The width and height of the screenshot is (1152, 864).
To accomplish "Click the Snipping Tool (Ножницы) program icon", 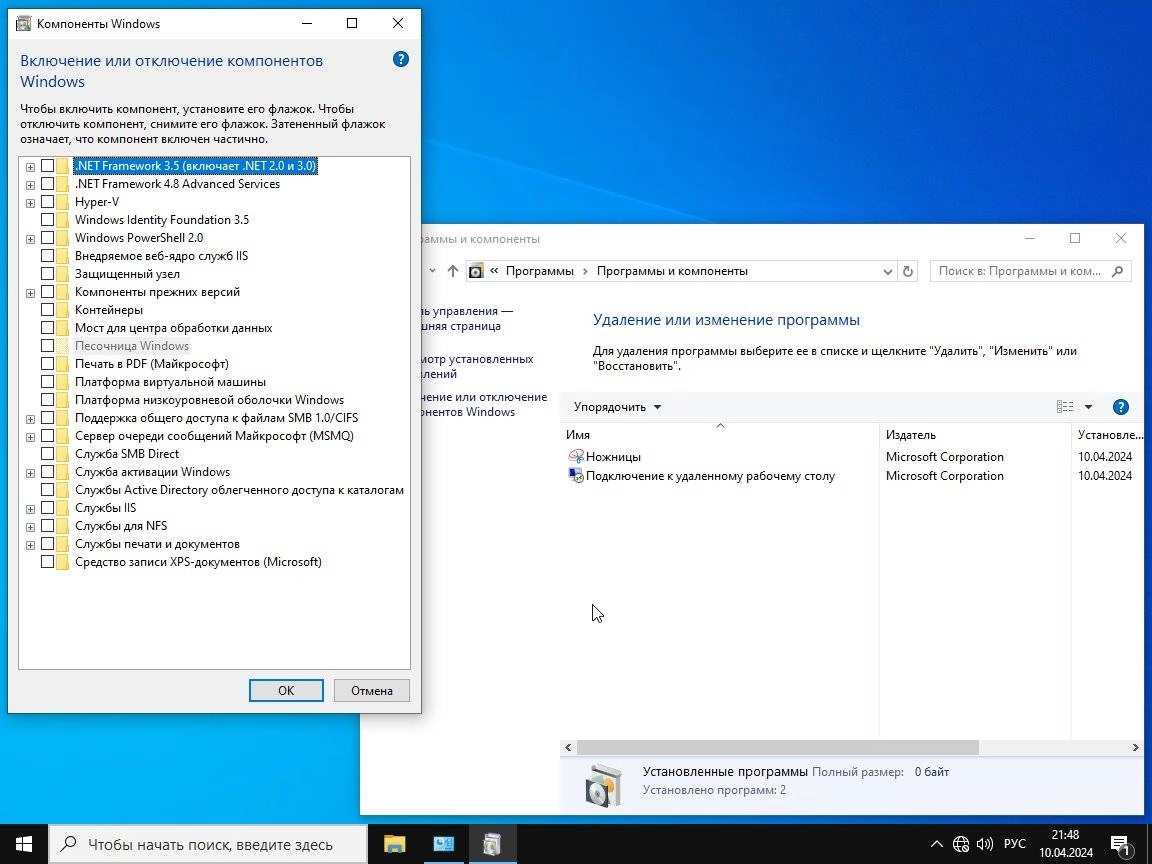I will point(576,456).
